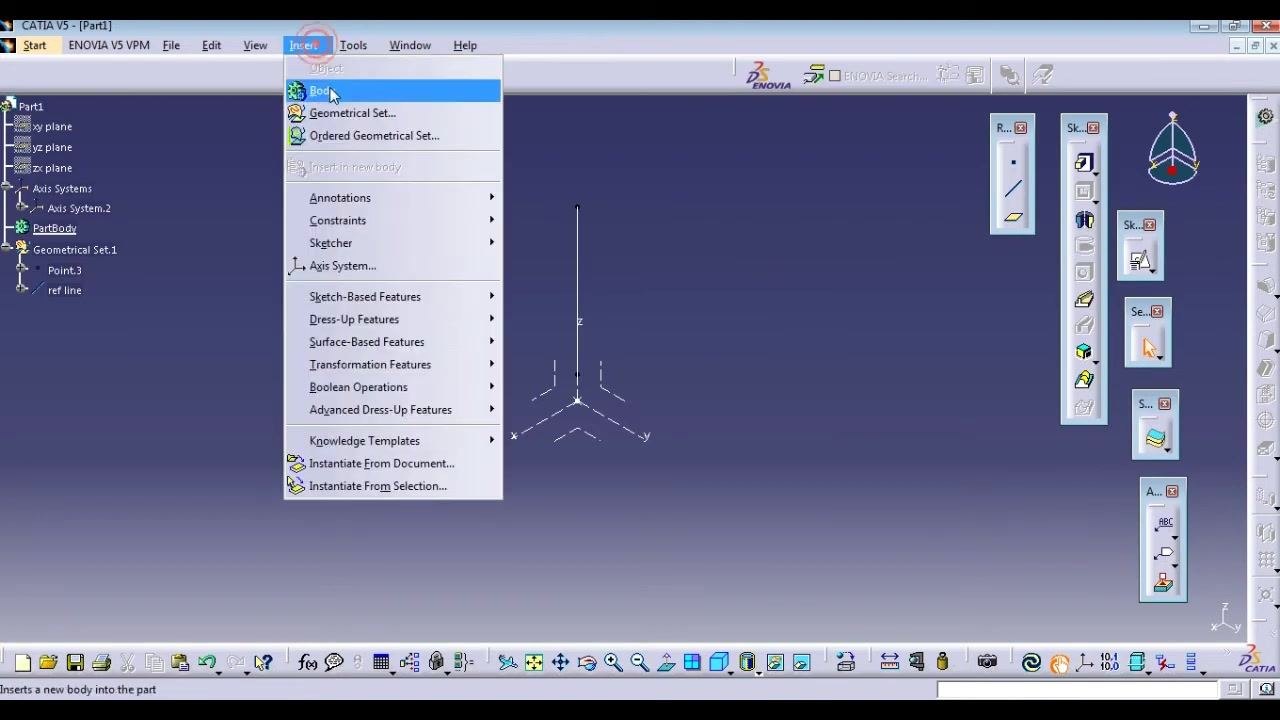
Task: Close the Reference Elements floating toolbar
Action: [x=1021, y=128]
